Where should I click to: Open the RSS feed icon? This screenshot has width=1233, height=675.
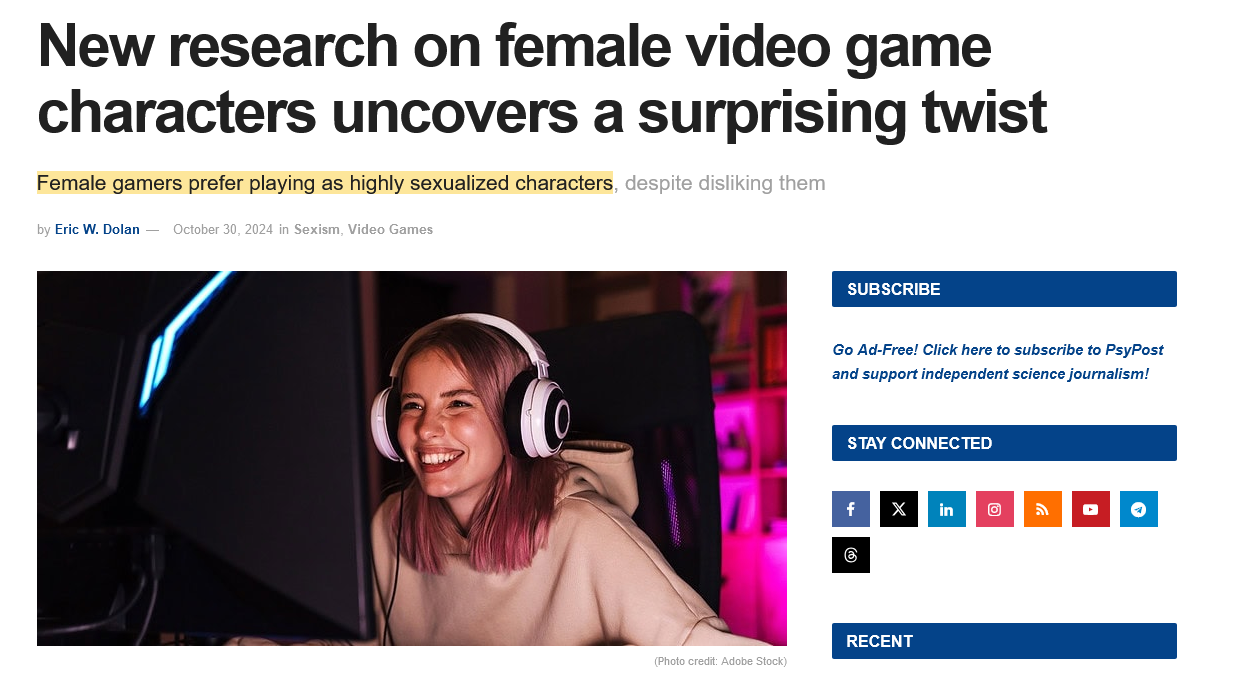pyautogui.click(x=1043, y=509)
